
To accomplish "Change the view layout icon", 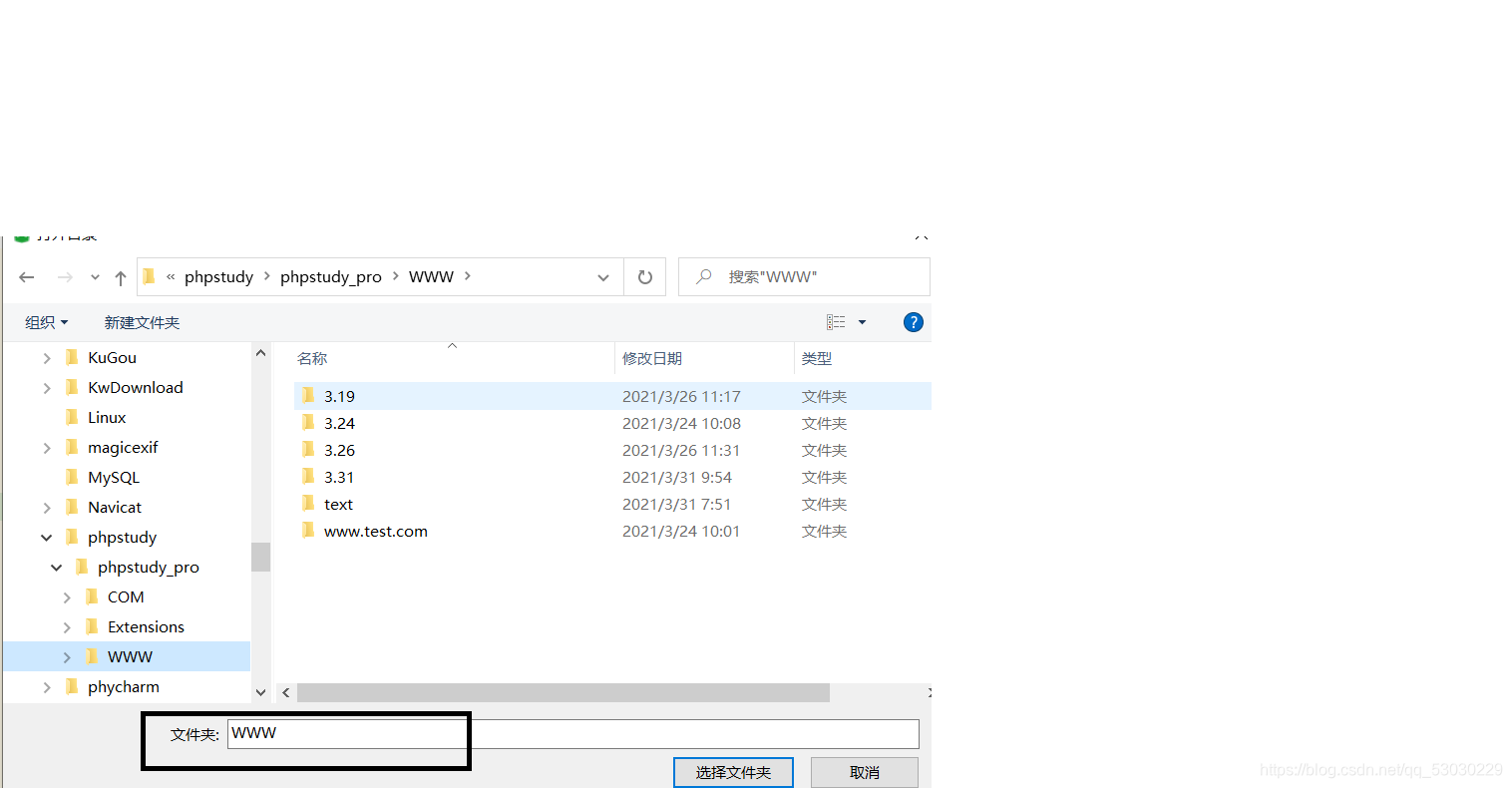I will pos(836,322).
